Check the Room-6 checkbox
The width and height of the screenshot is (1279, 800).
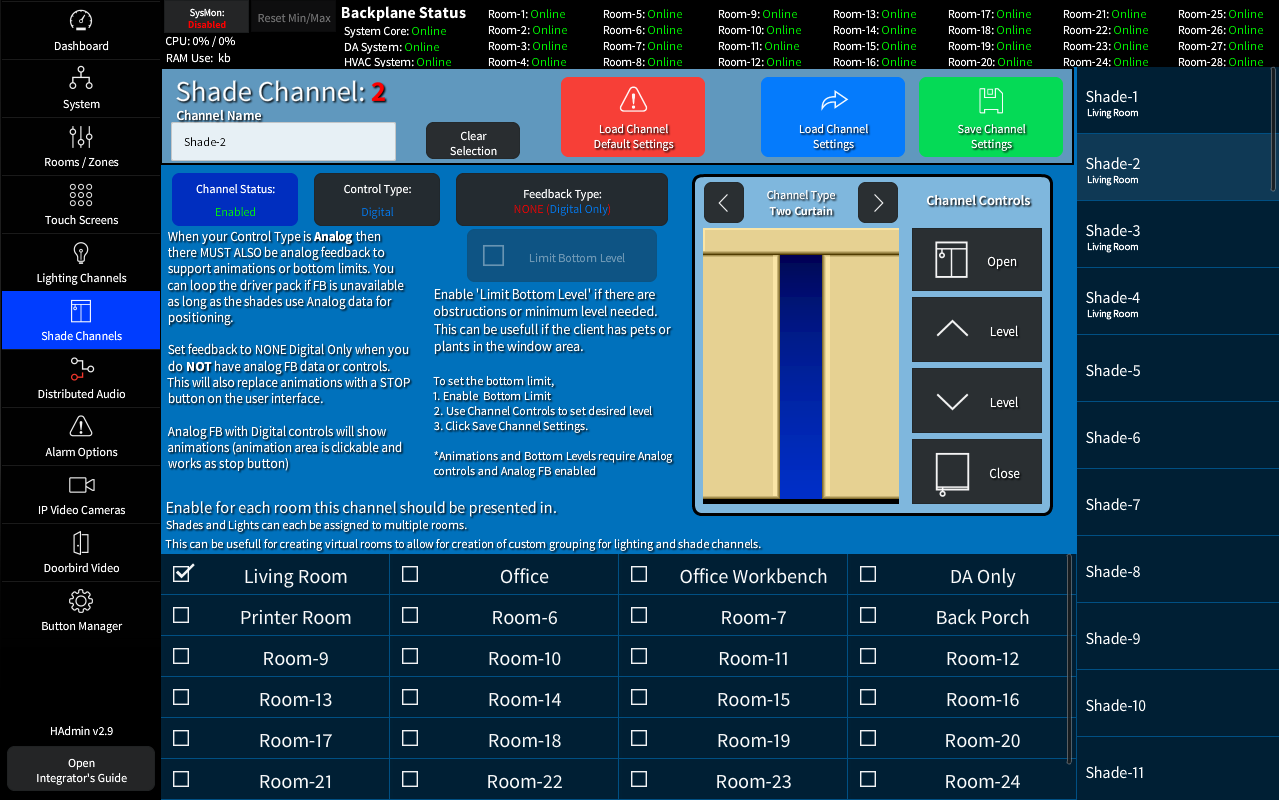point(410,615)
